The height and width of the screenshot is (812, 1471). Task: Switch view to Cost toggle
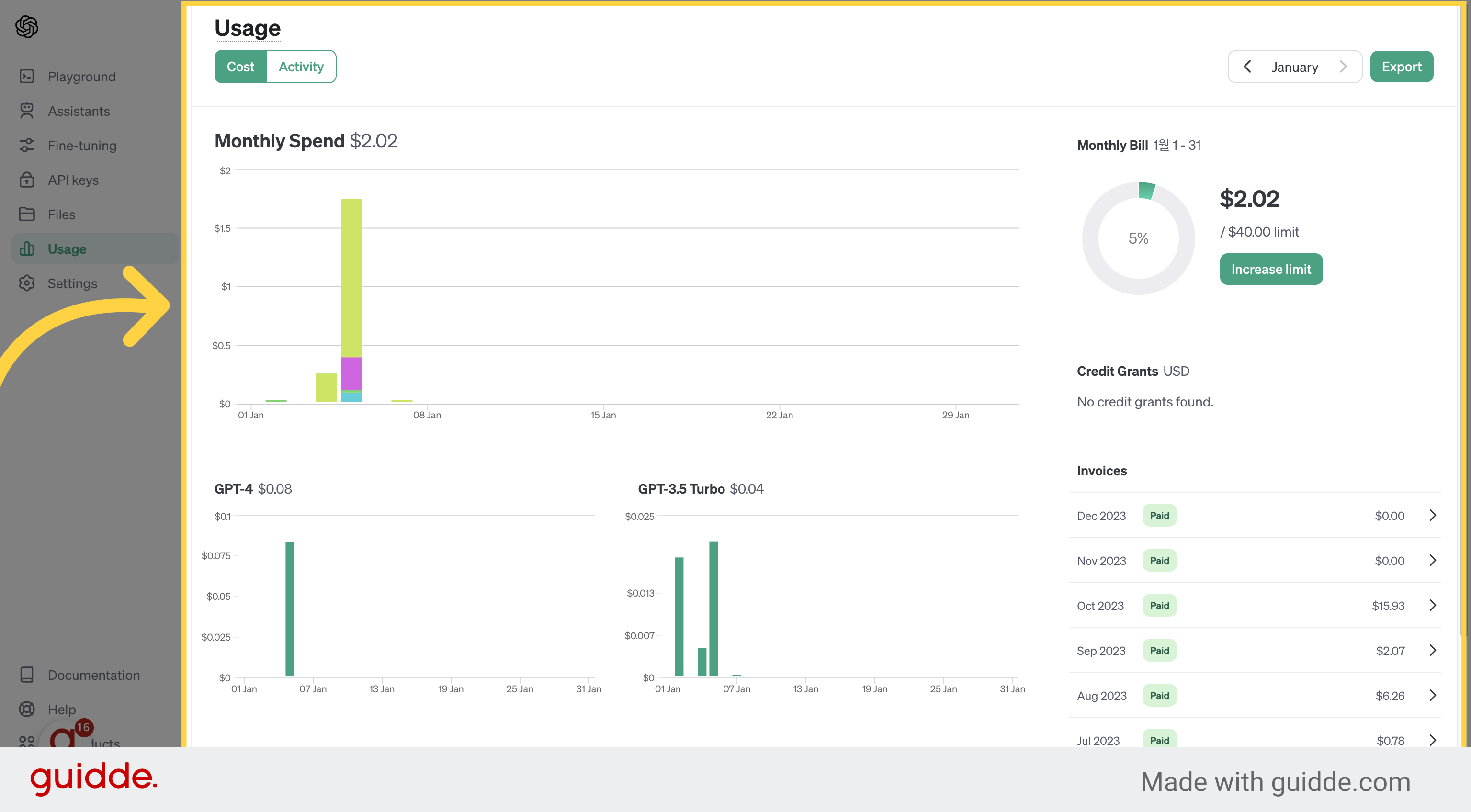tap(240, 67)
